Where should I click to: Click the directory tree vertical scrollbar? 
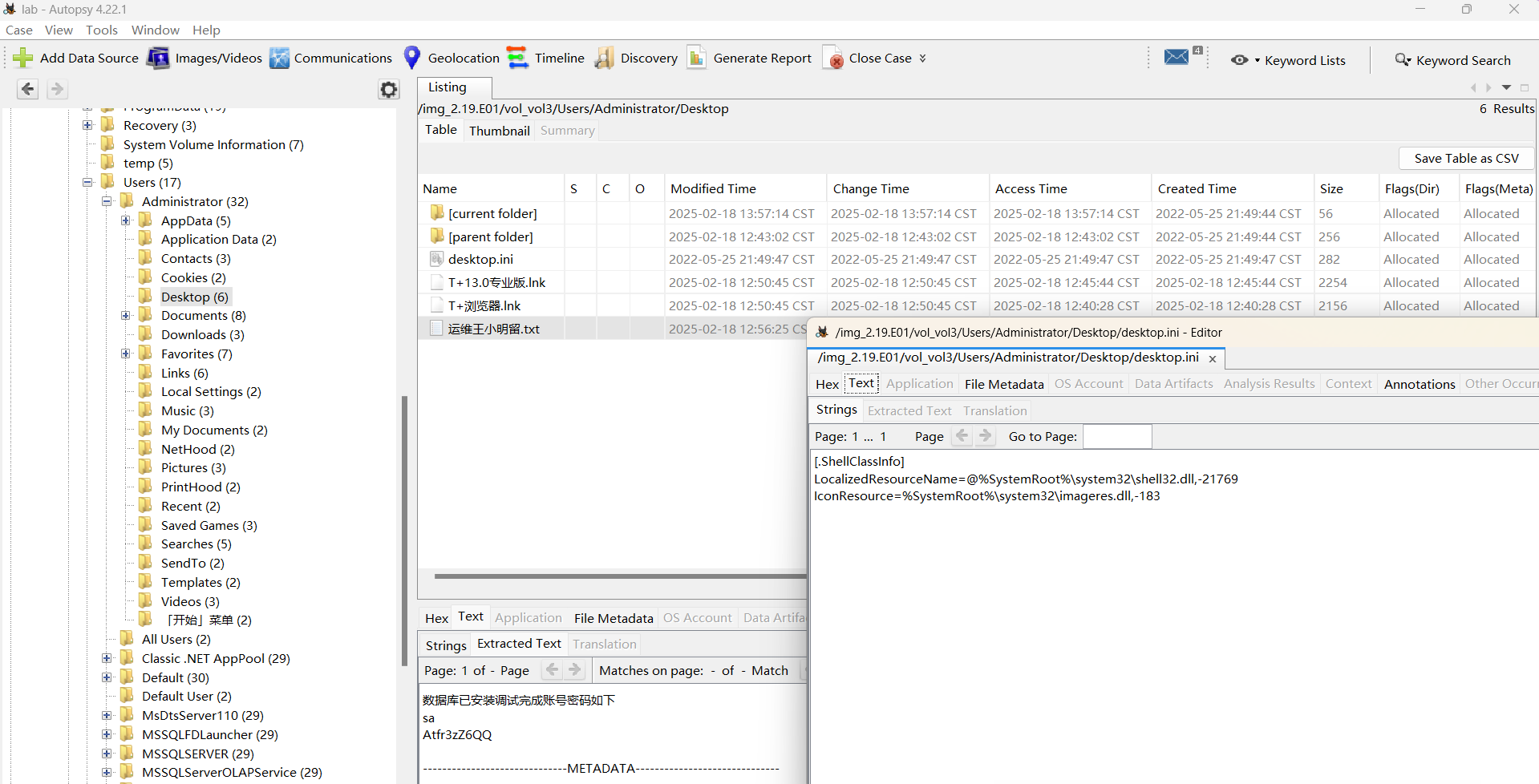(405, 530)
